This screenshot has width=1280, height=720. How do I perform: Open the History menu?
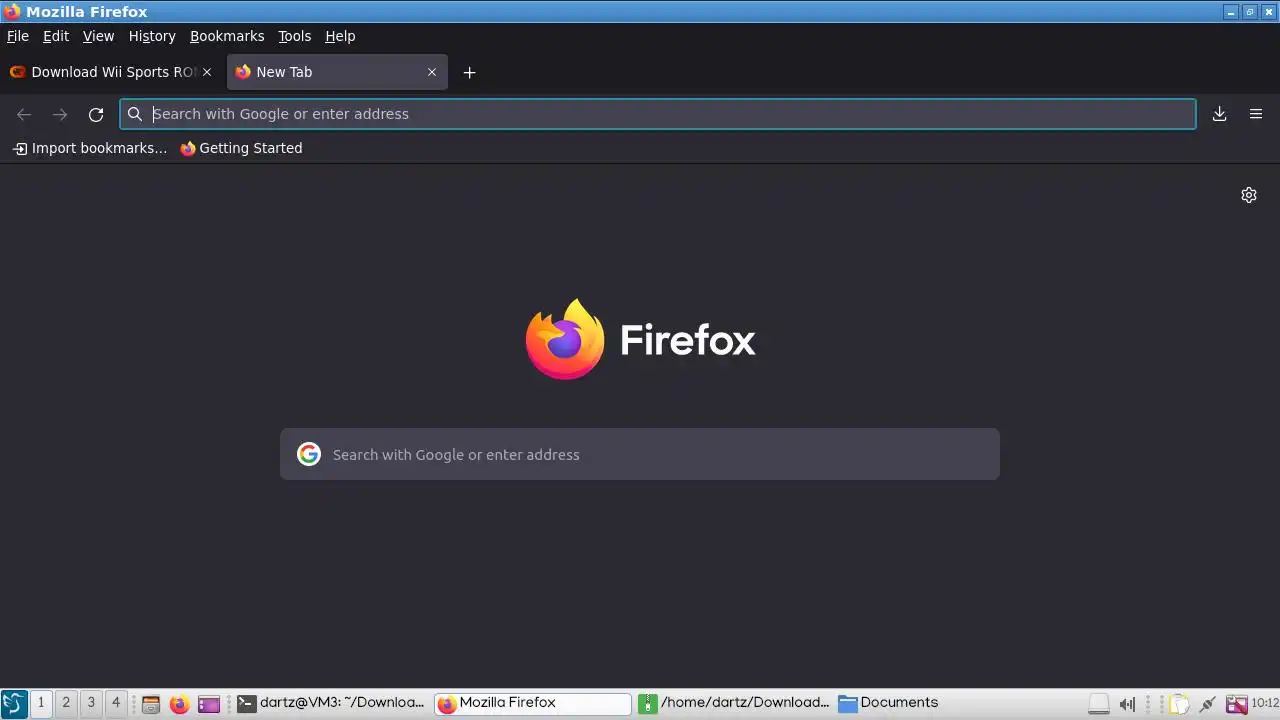coord(152,36)
